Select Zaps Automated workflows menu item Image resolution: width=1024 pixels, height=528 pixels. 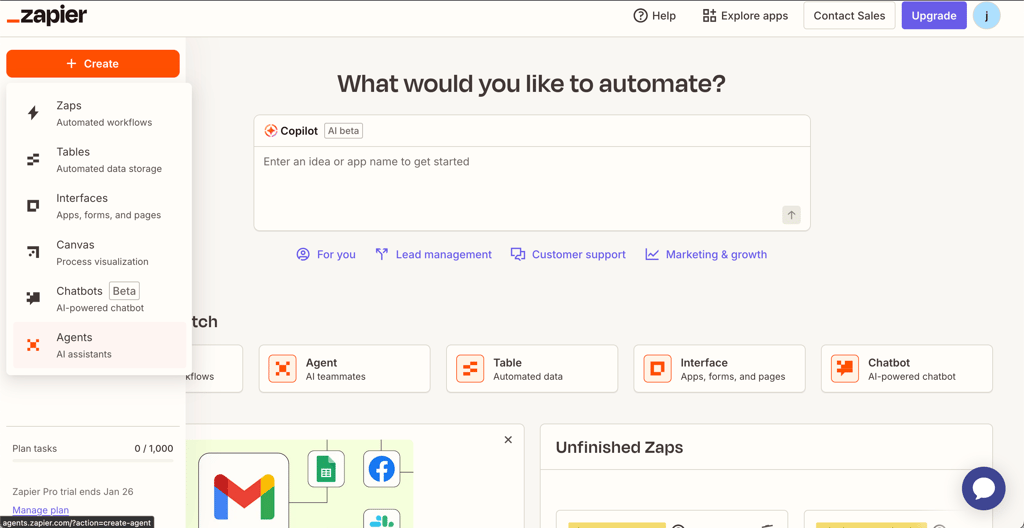point(99,113)
